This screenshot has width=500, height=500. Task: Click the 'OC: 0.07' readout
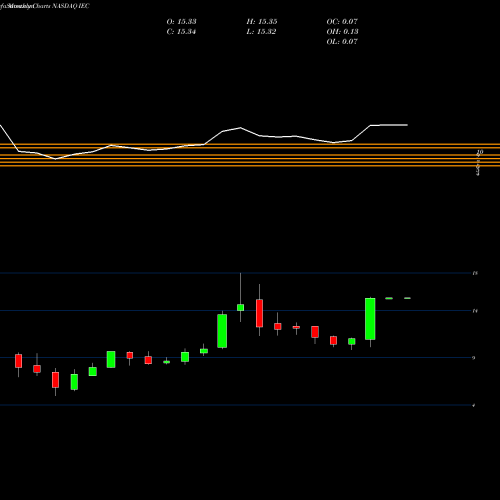(x=342, y=22)
